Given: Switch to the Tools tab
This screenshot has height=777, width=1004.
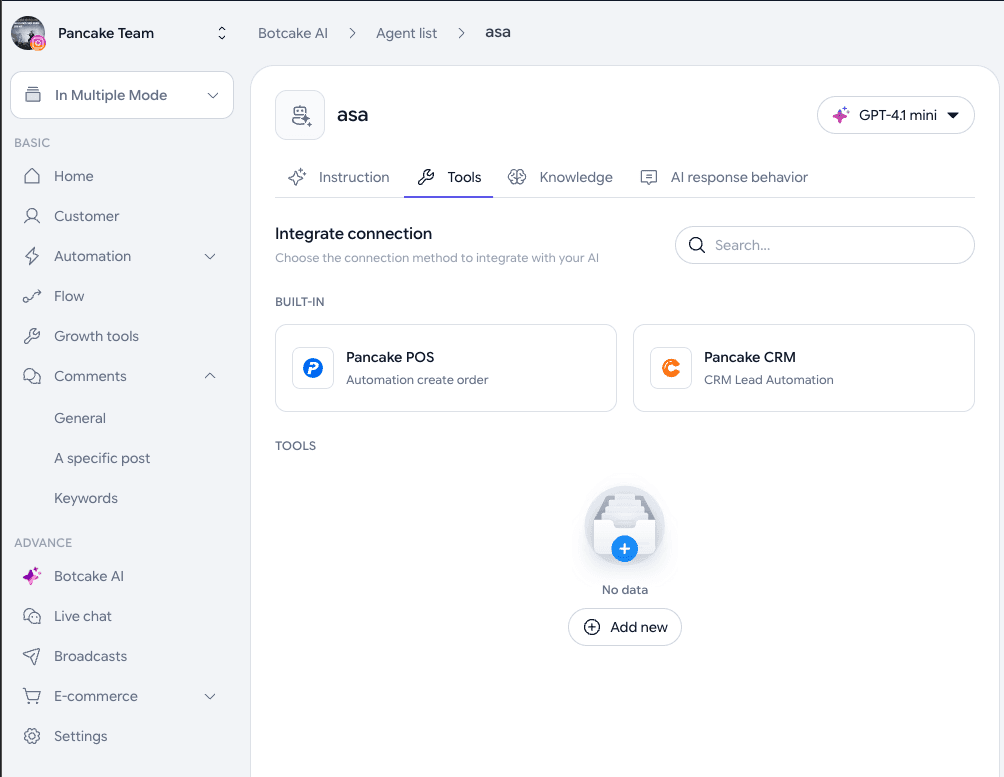Looking at the screenshot, I should (x=449, y=177).
